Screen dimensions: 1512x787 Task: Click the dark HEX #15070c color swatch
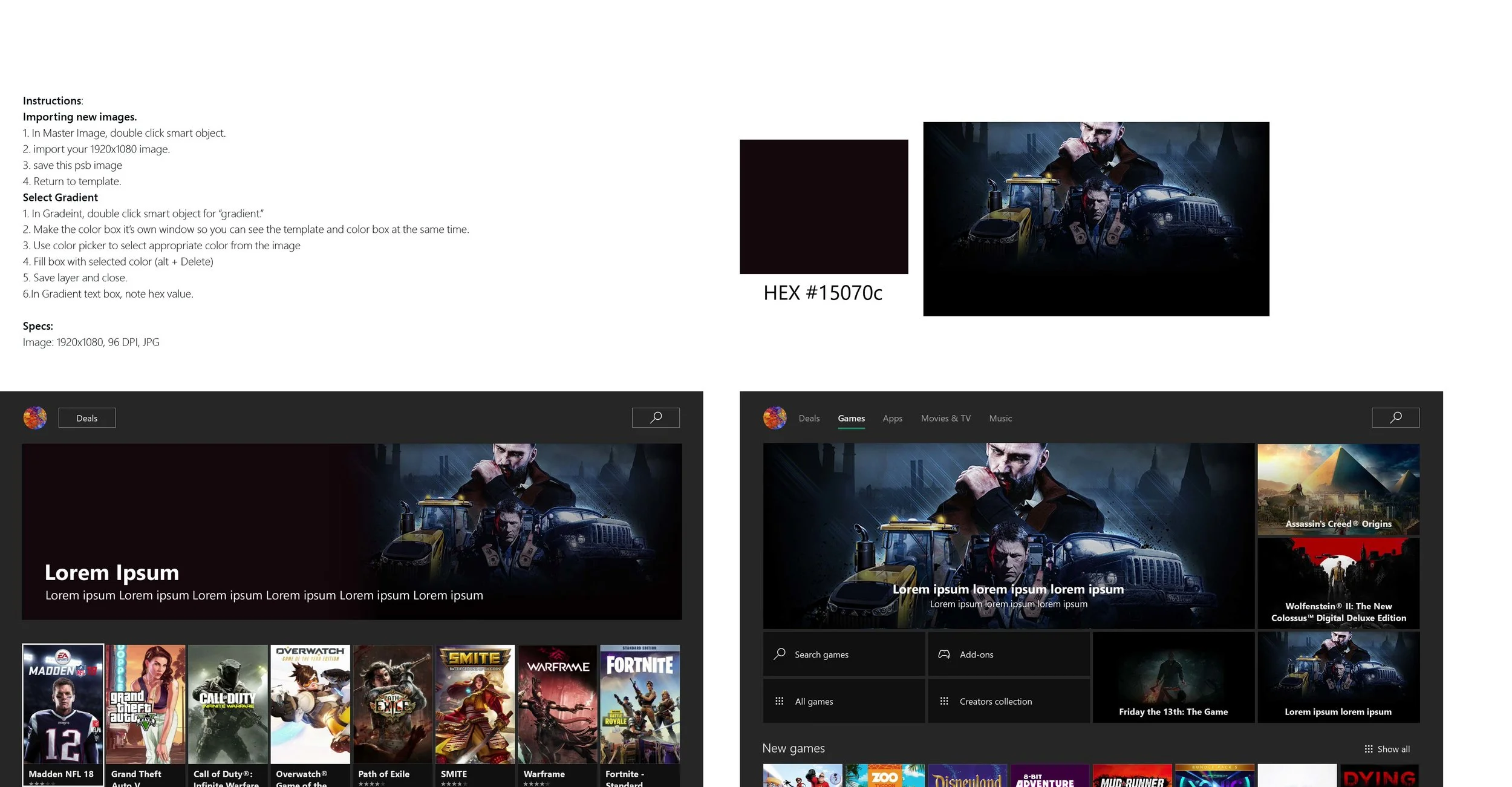(824, 207)
